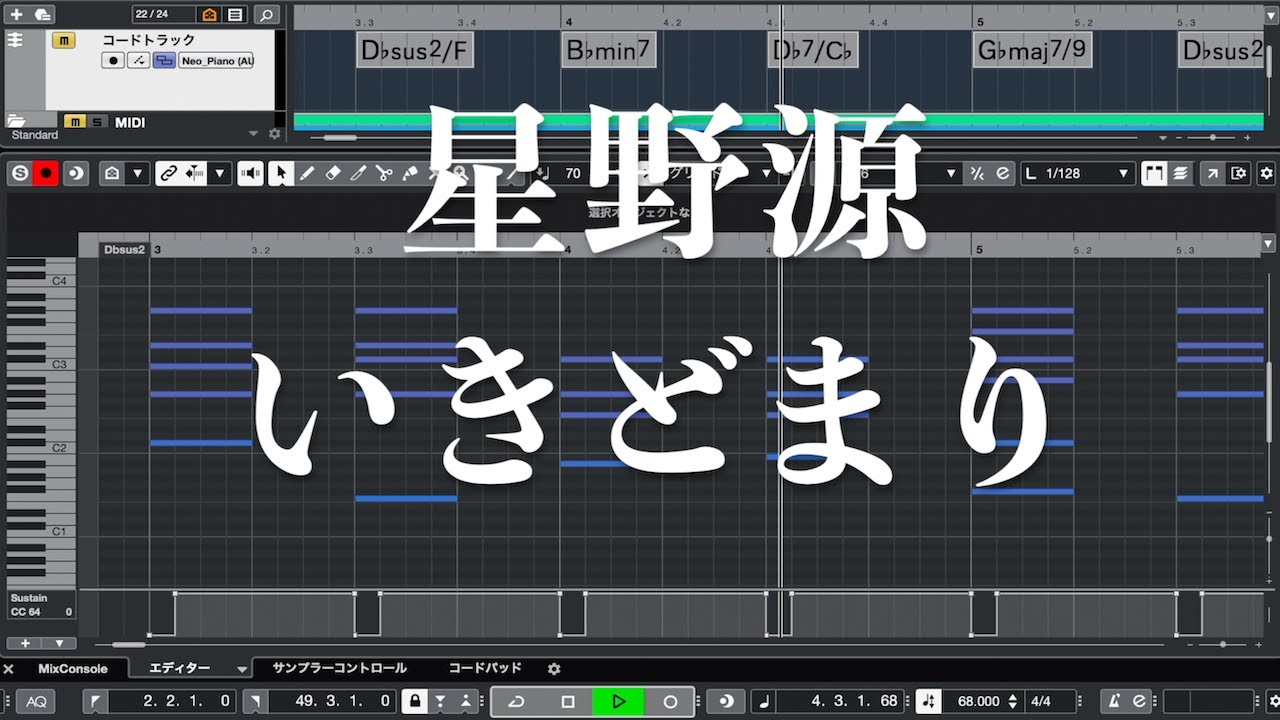
Task: Toggle Show Note Expression Data button
Action: (x=1154, y=173)
